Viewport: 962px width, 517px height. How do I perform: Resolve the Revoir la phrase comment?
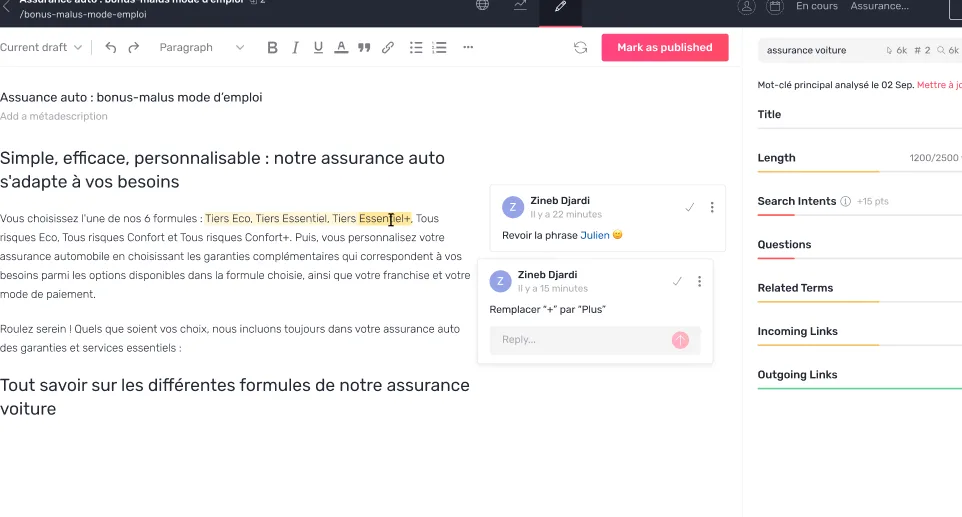coord(690,207)
